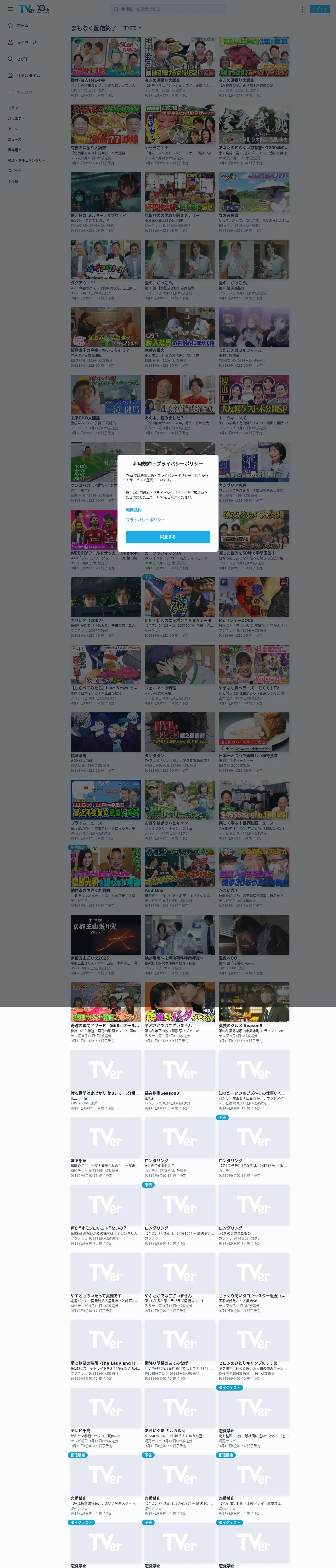Click title 温泉へGO!
Viewport: 336px width, 1568px height.
pyautogui.click(x=229, y=958)
